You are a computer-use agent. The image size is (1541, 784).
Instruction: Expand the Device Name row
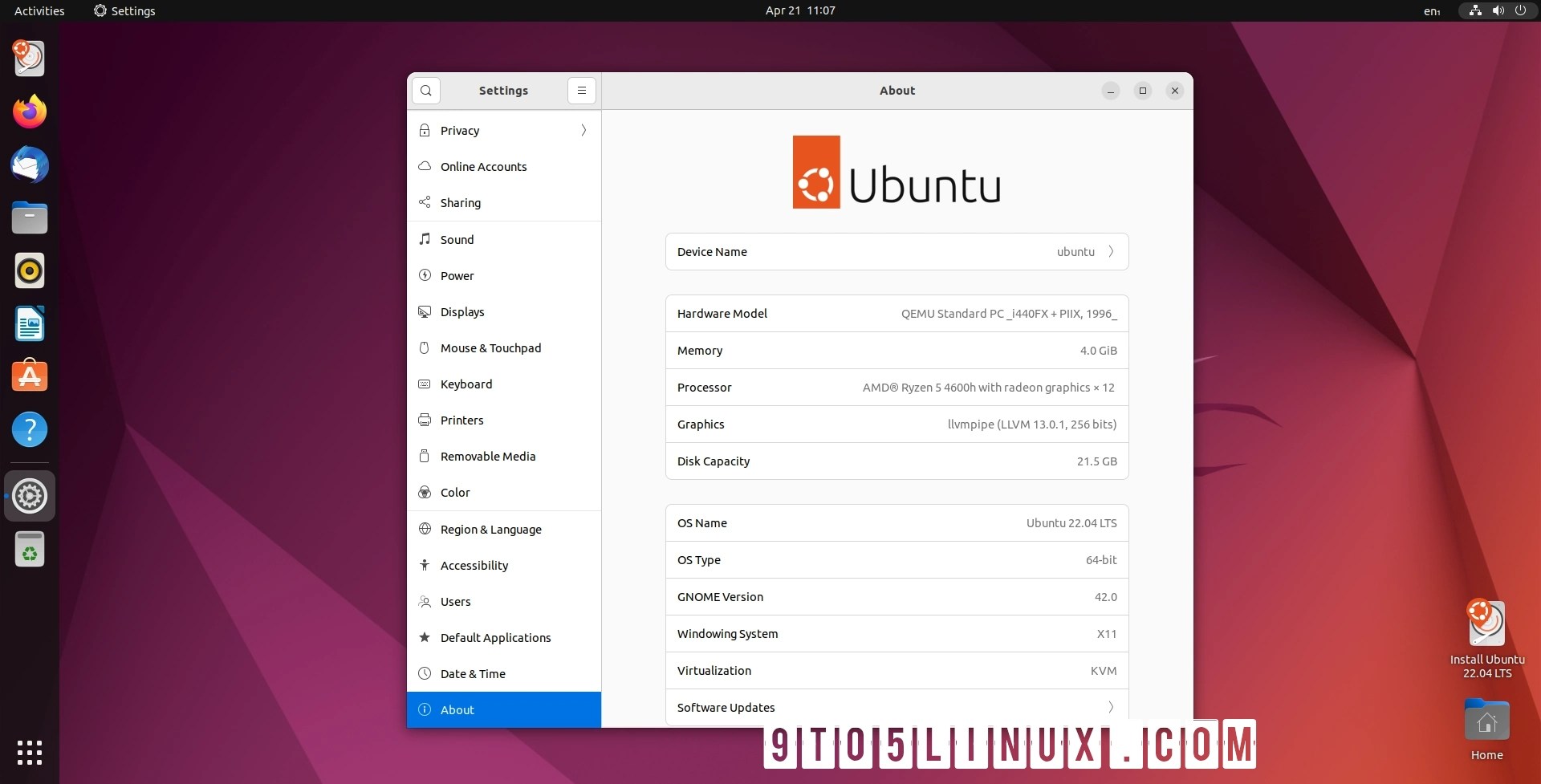pyautogui.click(x=1112, y=251)
